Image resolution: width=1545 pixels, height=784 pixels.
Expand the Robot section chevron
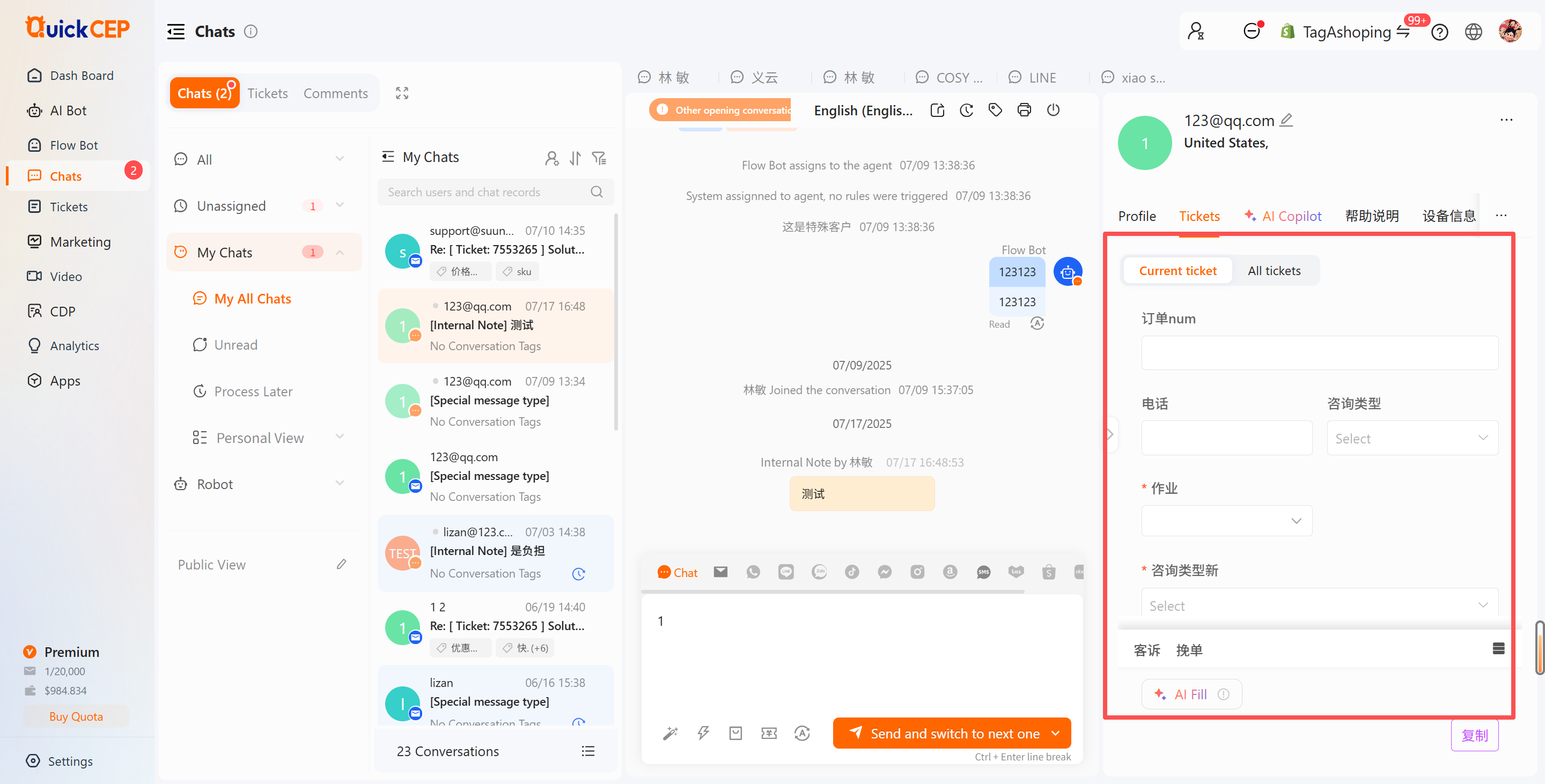pyautogui.click(x=340, y=484)
